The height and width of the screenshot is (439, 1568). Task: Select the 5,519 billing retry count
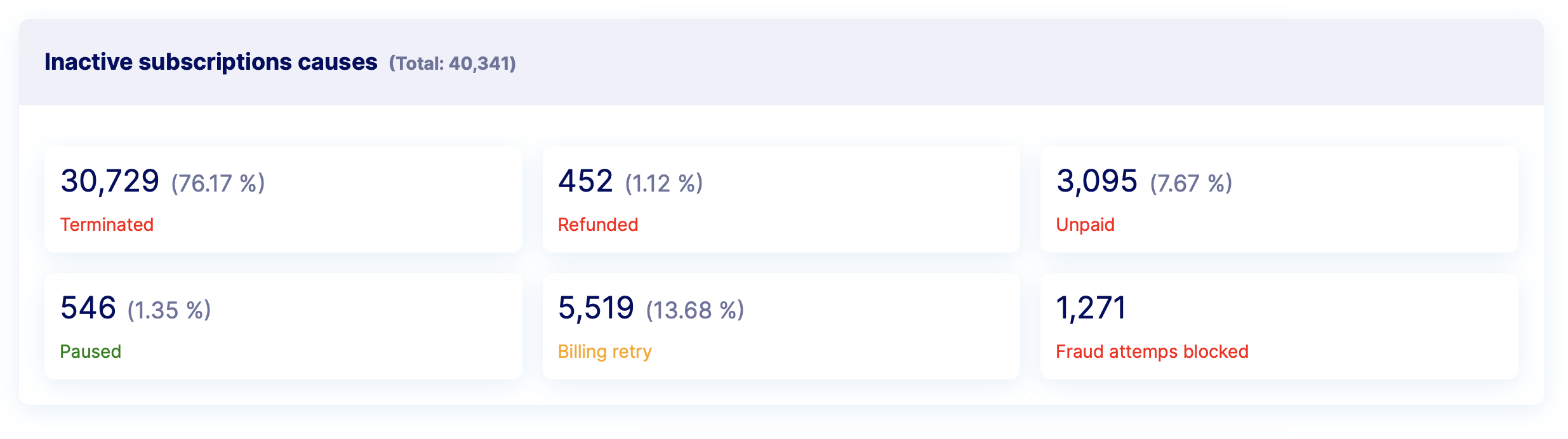596,308
